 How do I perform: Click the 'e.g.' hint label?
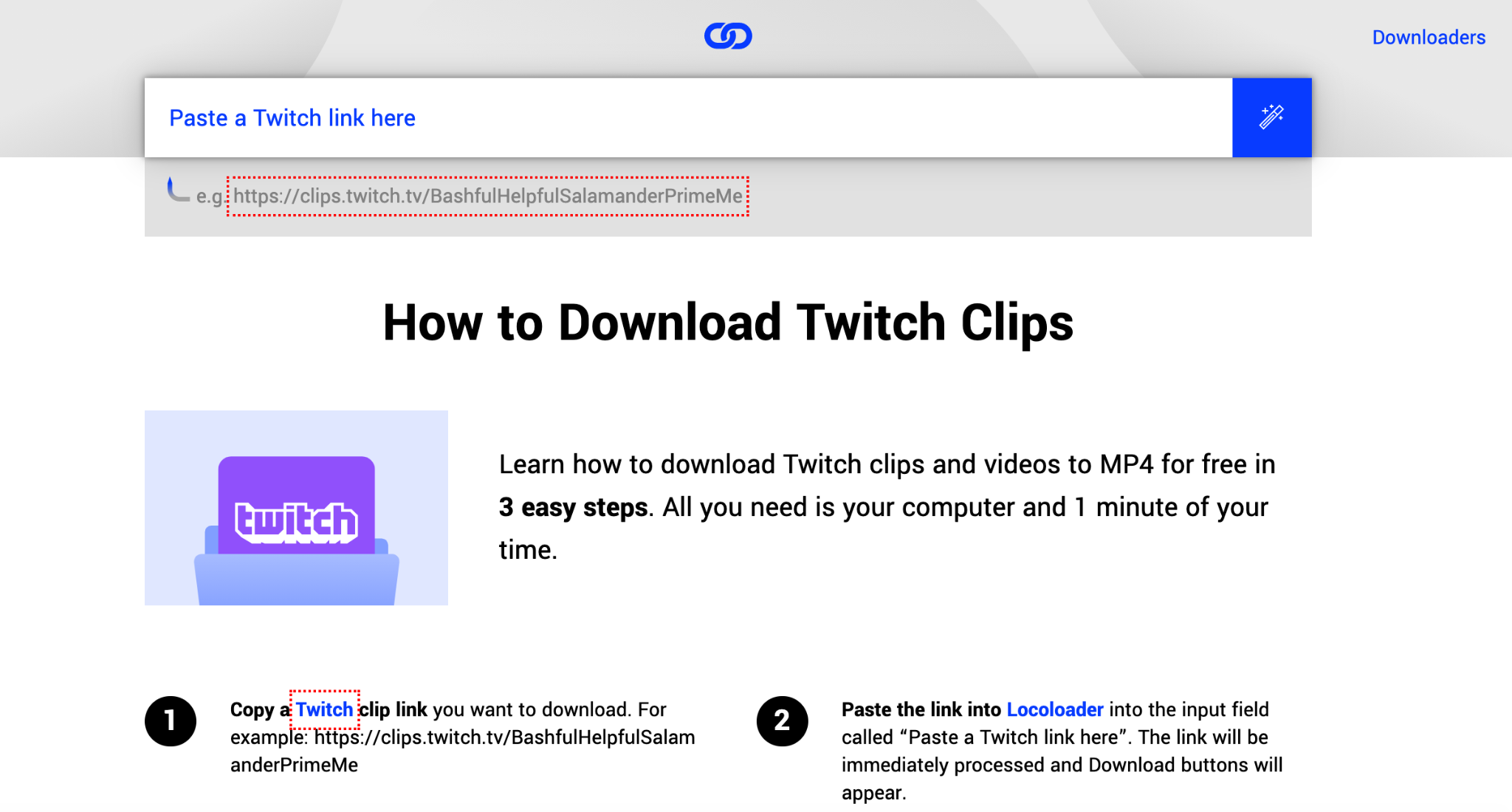[x=210, y=196]
